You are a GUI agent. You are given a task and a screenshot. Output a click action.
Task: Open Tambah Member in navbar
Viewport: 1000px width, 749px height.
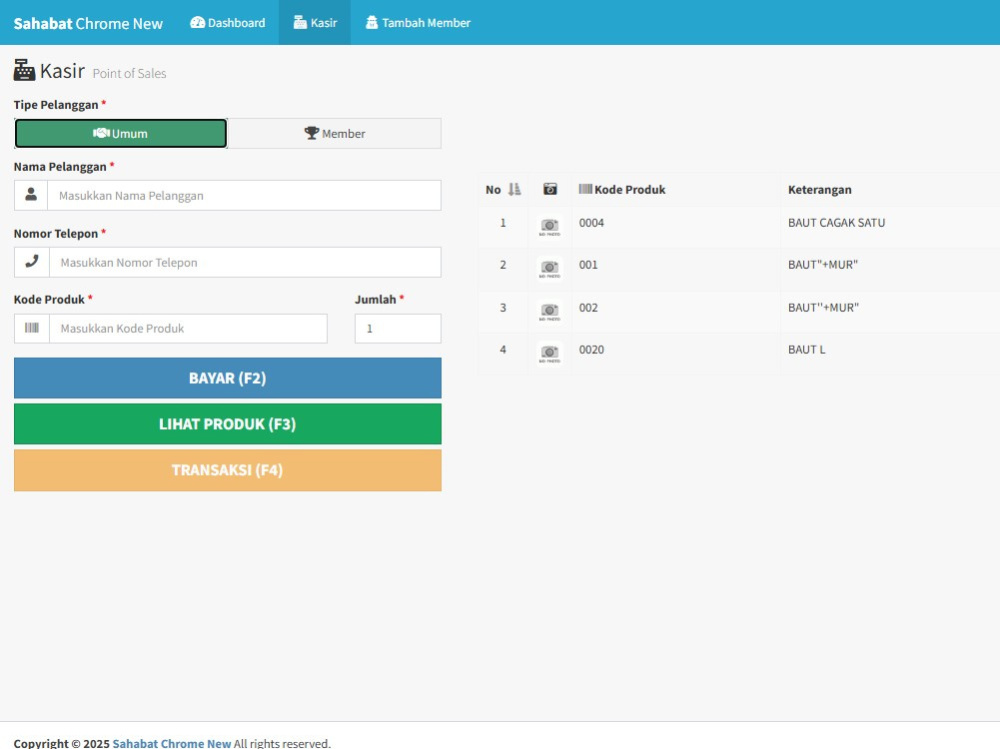pyautogui.click(x=418, y=22)
